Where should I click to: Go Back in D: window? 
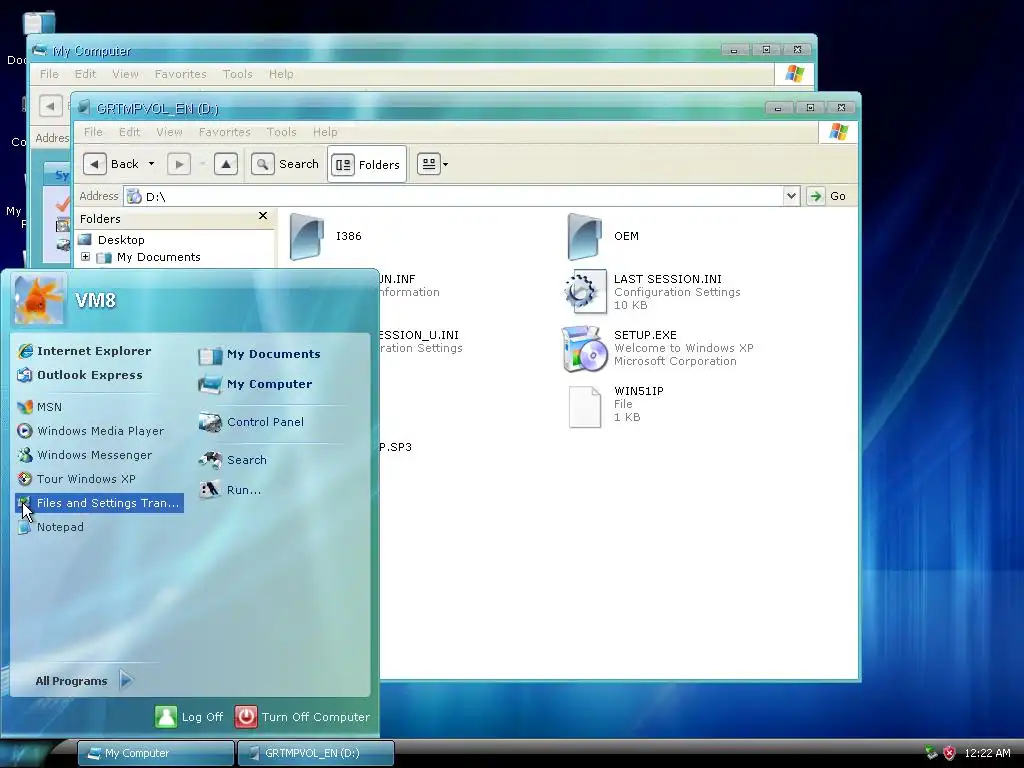coord(111,164)
